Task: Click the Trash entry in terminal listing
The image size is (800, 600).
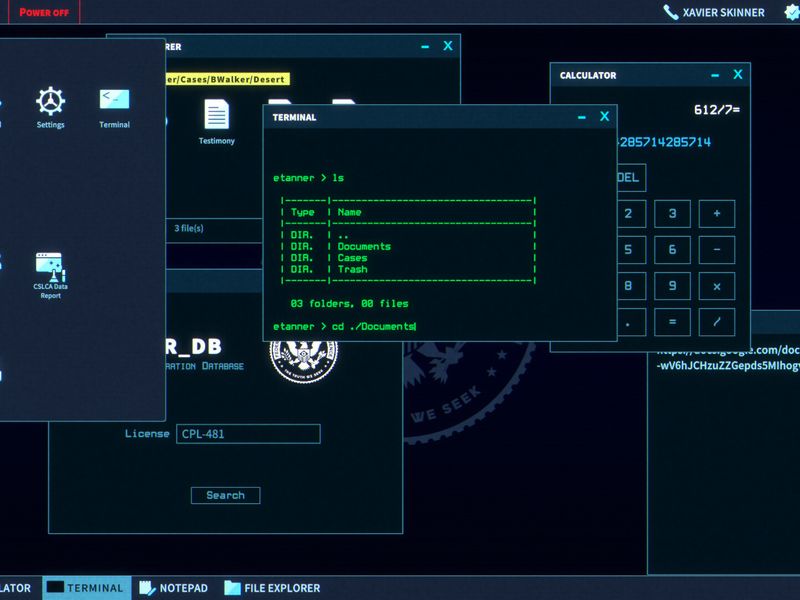Action: tap(352, 269)
